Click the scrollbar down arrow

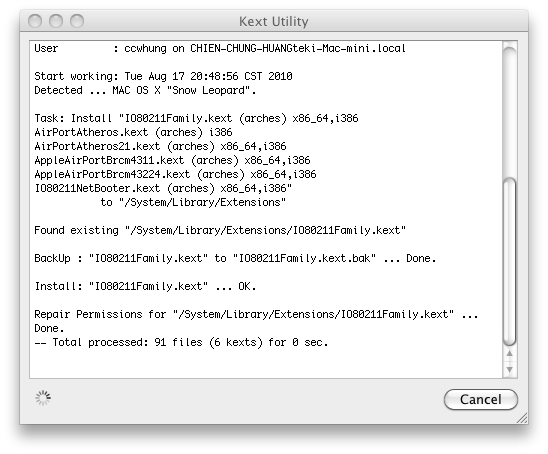point(509,369)
